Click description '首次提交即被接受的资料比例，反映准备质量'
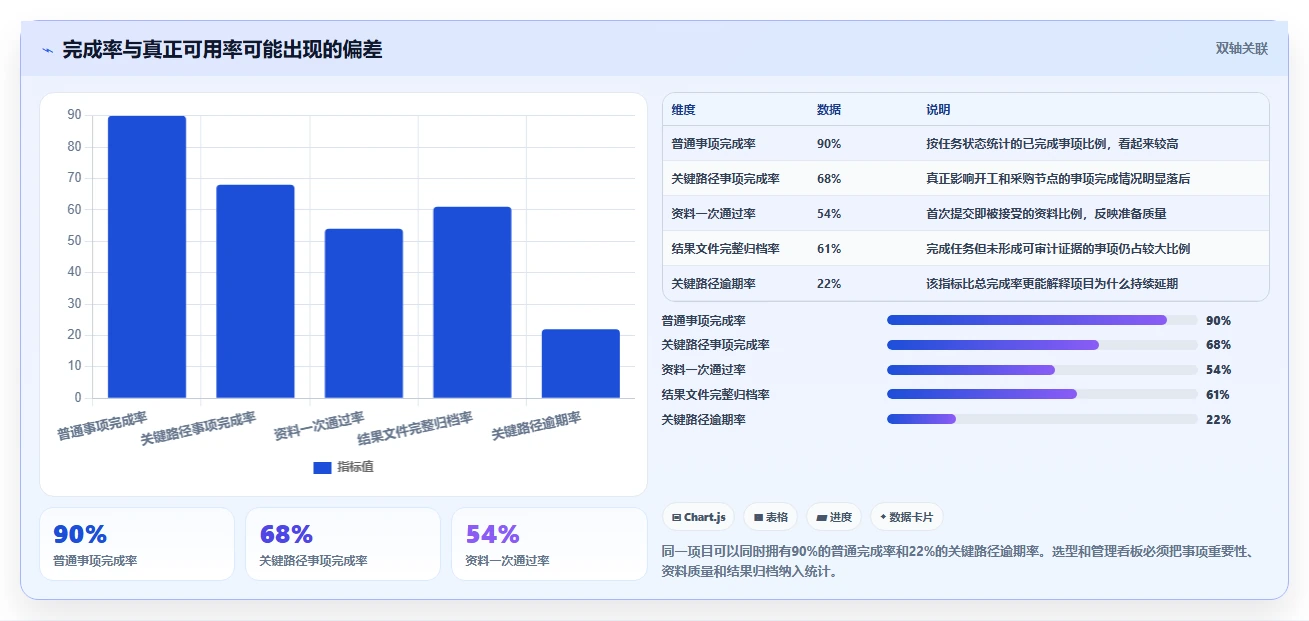1309x621 pixels. (x=1046, y=214)
